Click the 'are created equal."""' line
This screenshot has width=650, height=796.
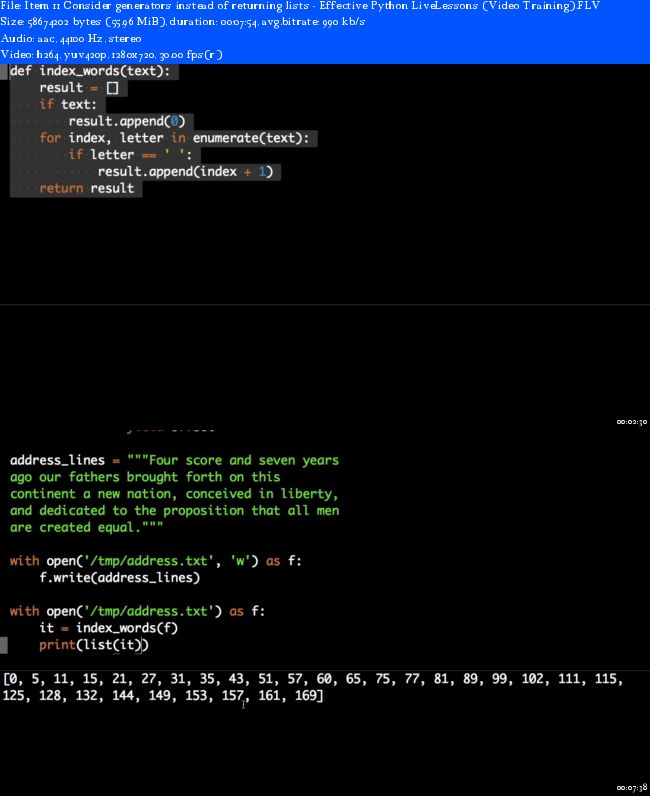pos(86,527)
